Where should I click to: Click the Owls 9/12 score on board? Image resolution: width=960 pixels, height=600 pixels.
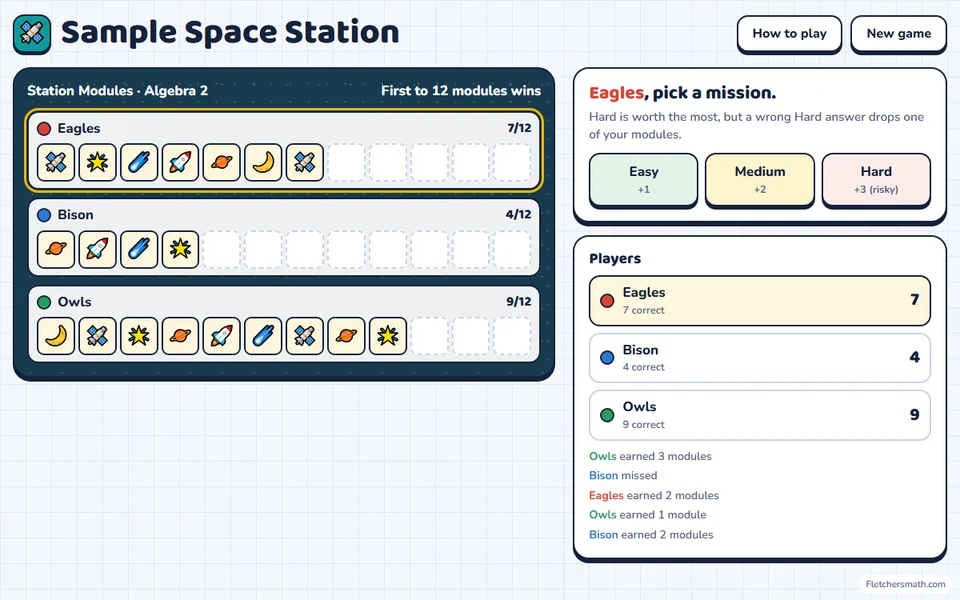519,302
